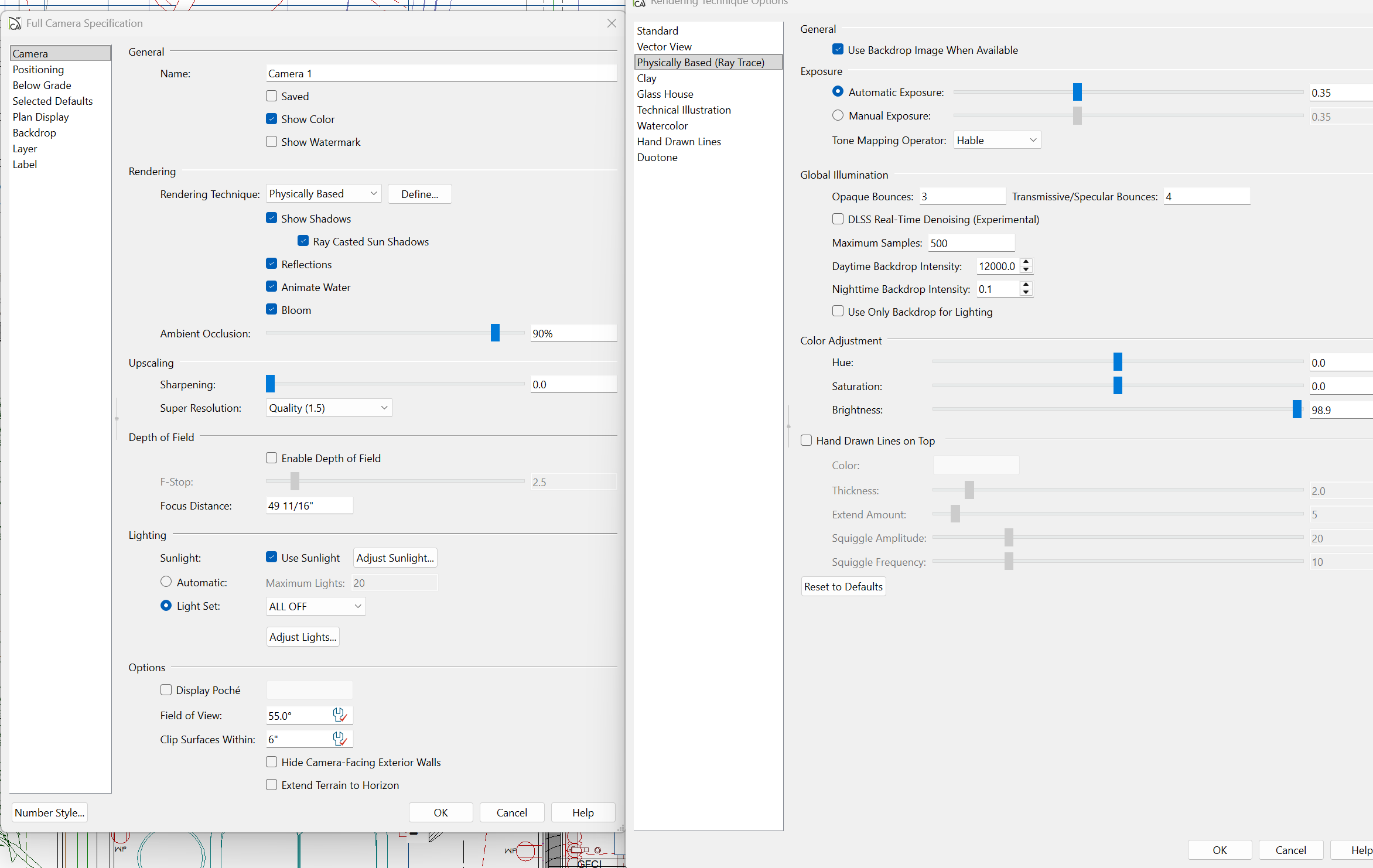Click the Maximum Samples input field
The height and width of the screenshot is (868, 1373).
pos(971,243)
